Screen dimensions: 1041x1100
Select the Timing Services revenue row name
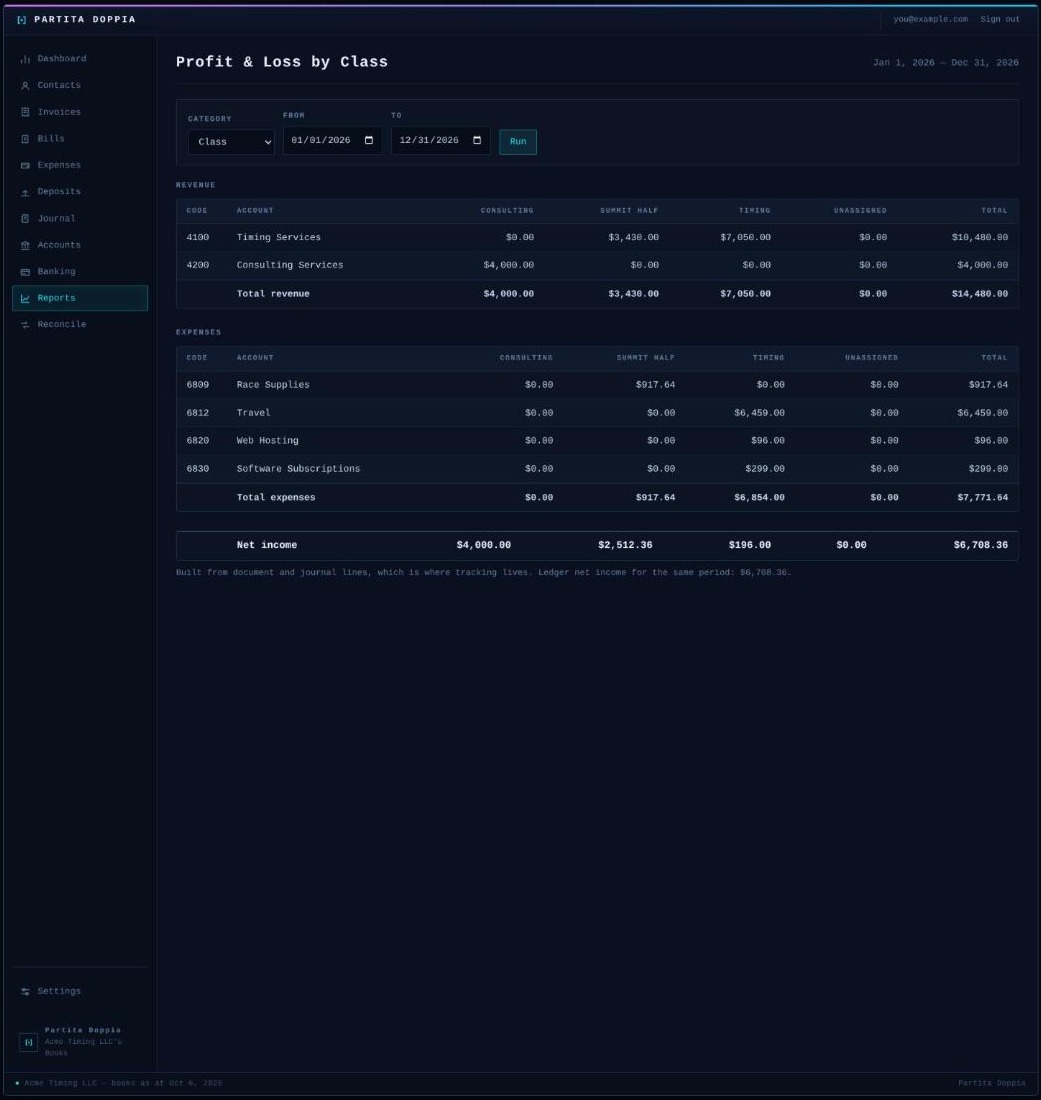coord(278,238)
